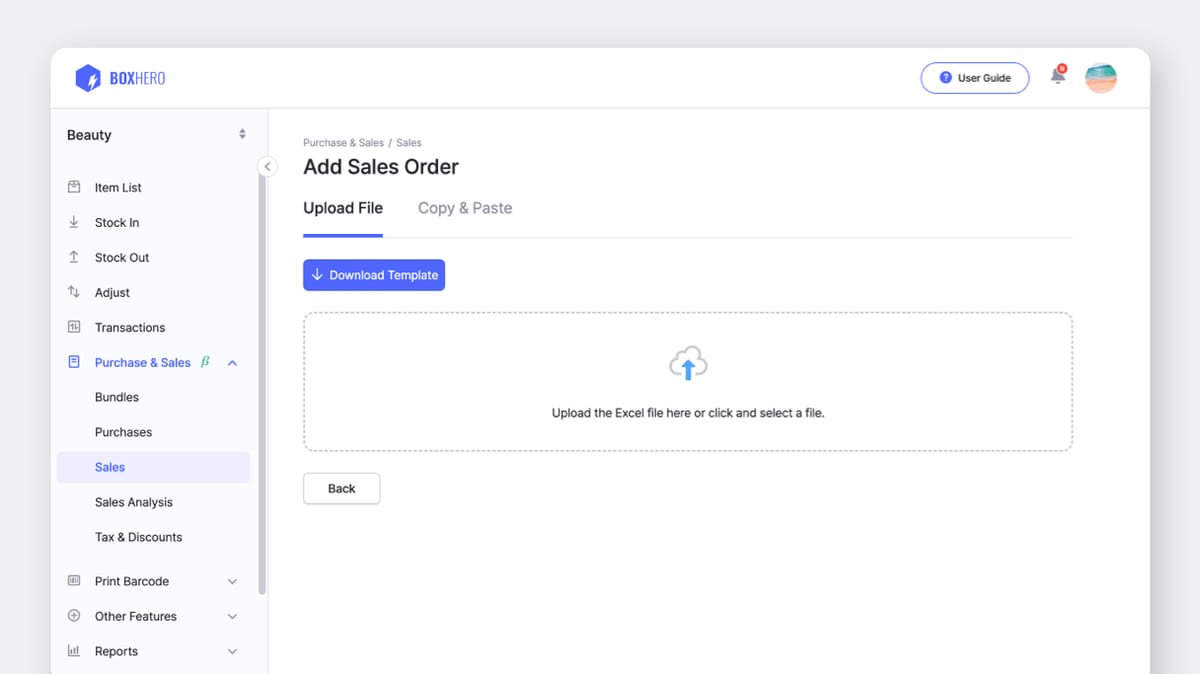Click the cloud upload icon in dropzone
The width and height of the screenshot is (1200, 674).
point(688,363)
